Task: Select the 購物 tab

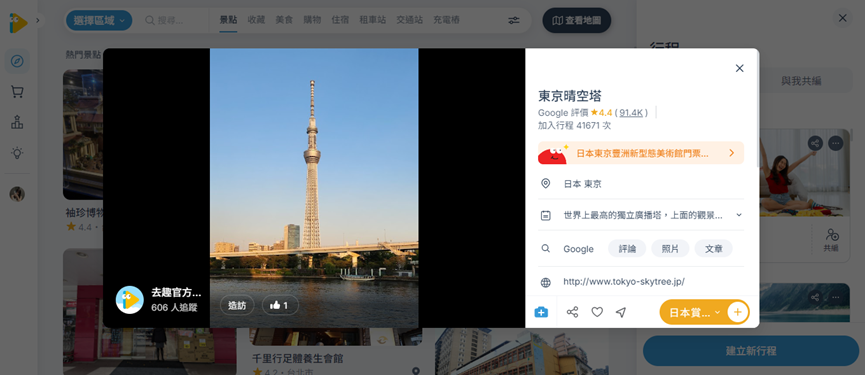Action: [x=312, y=20]
